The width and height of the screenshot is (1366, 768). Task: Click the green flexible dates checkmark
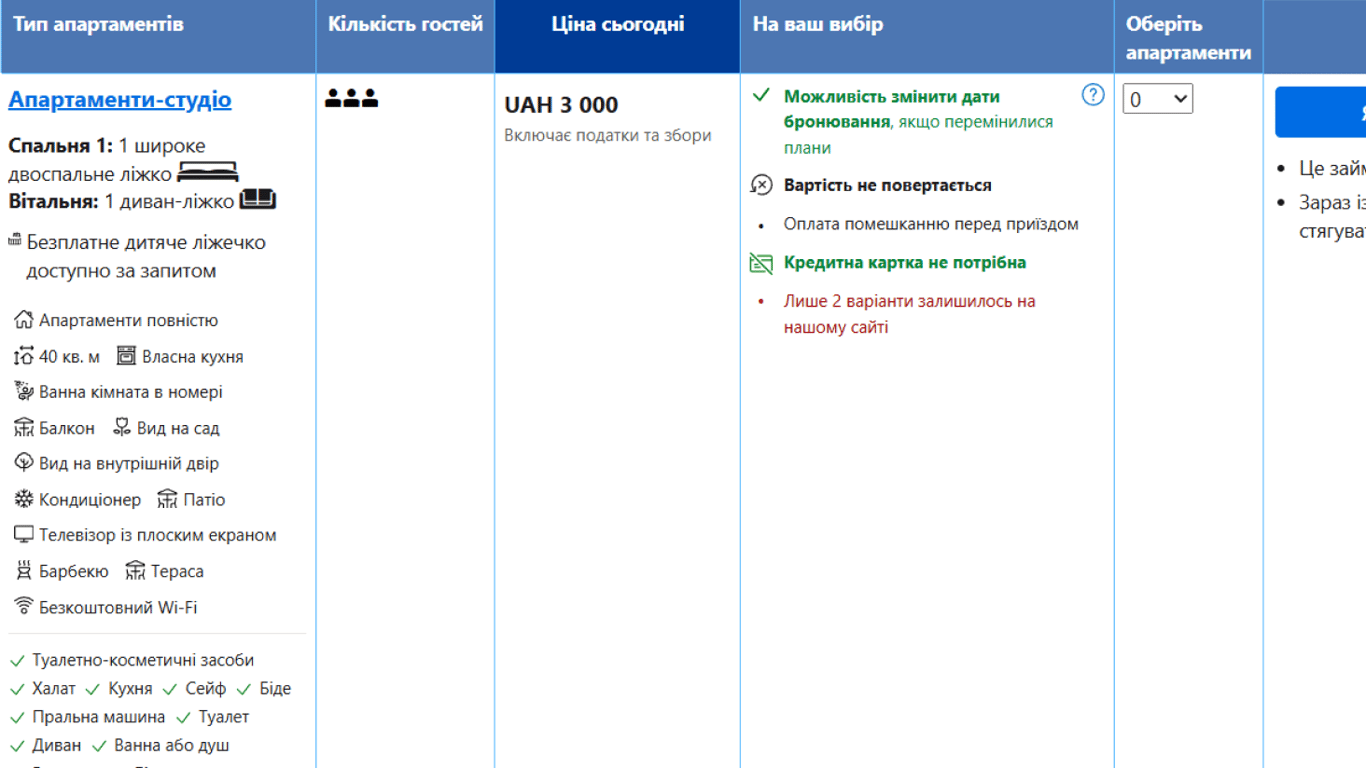click(x=762, y=95)
